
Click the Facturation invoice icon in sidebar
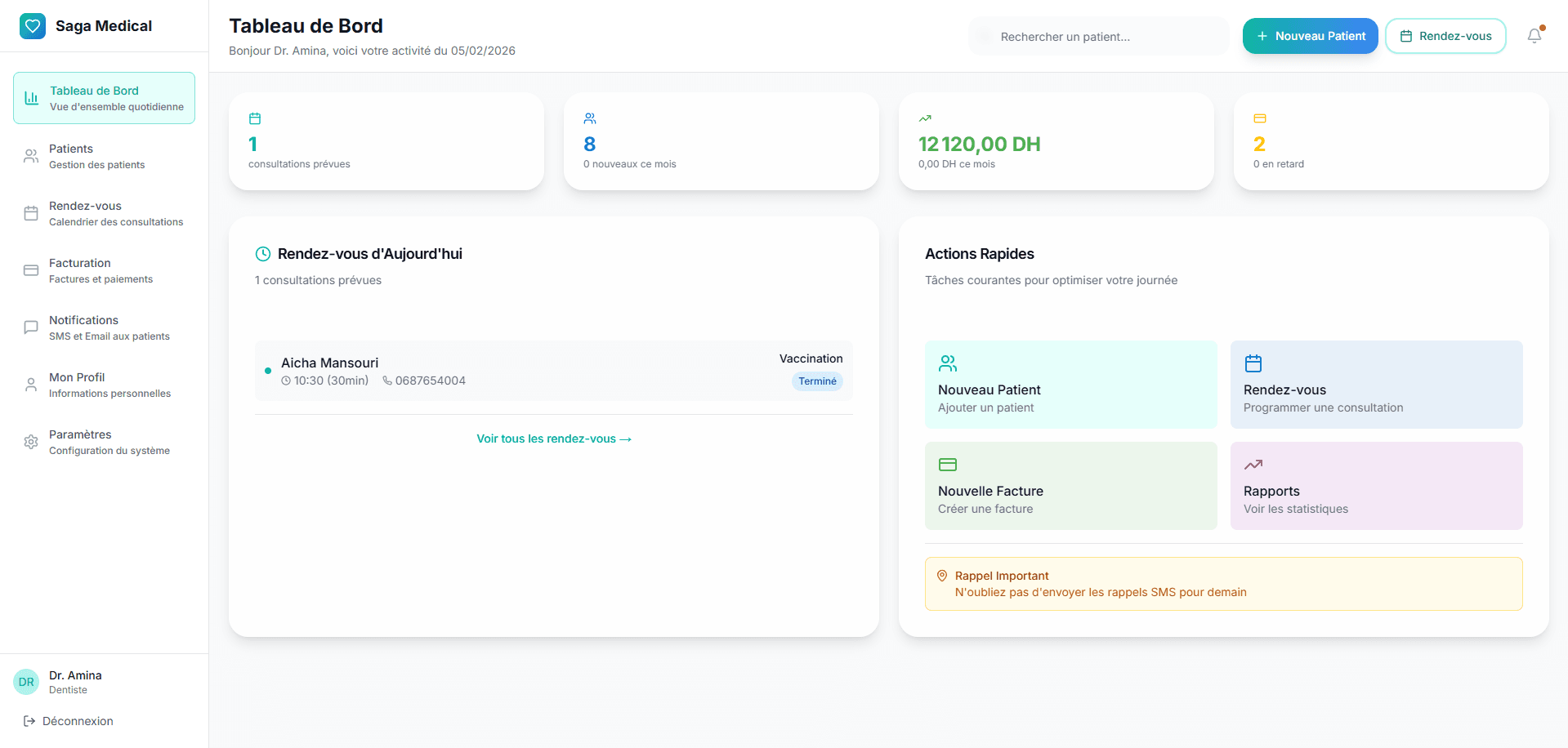(x=30, y=270)
